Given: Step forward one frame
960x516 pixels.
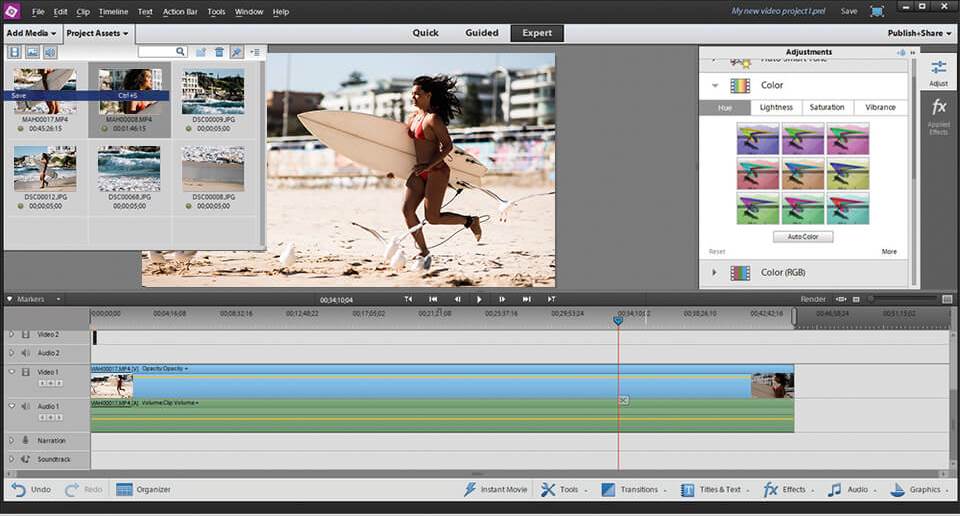Looking at the screenshot, I should tap(502, 299).
